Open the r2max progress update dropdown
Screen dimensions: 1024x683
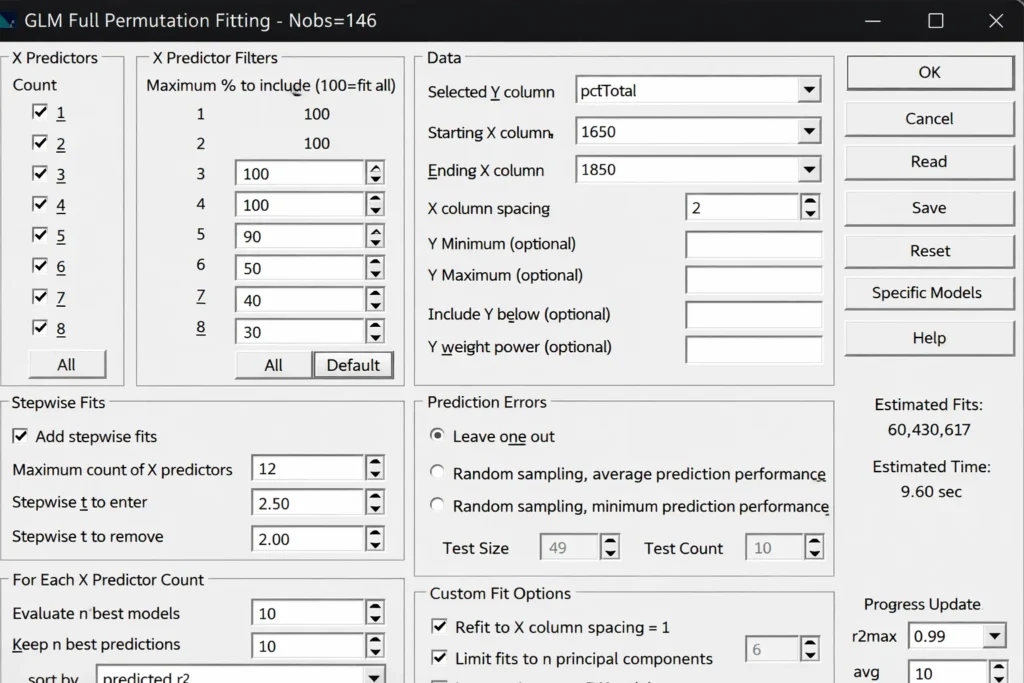[994, 636]
